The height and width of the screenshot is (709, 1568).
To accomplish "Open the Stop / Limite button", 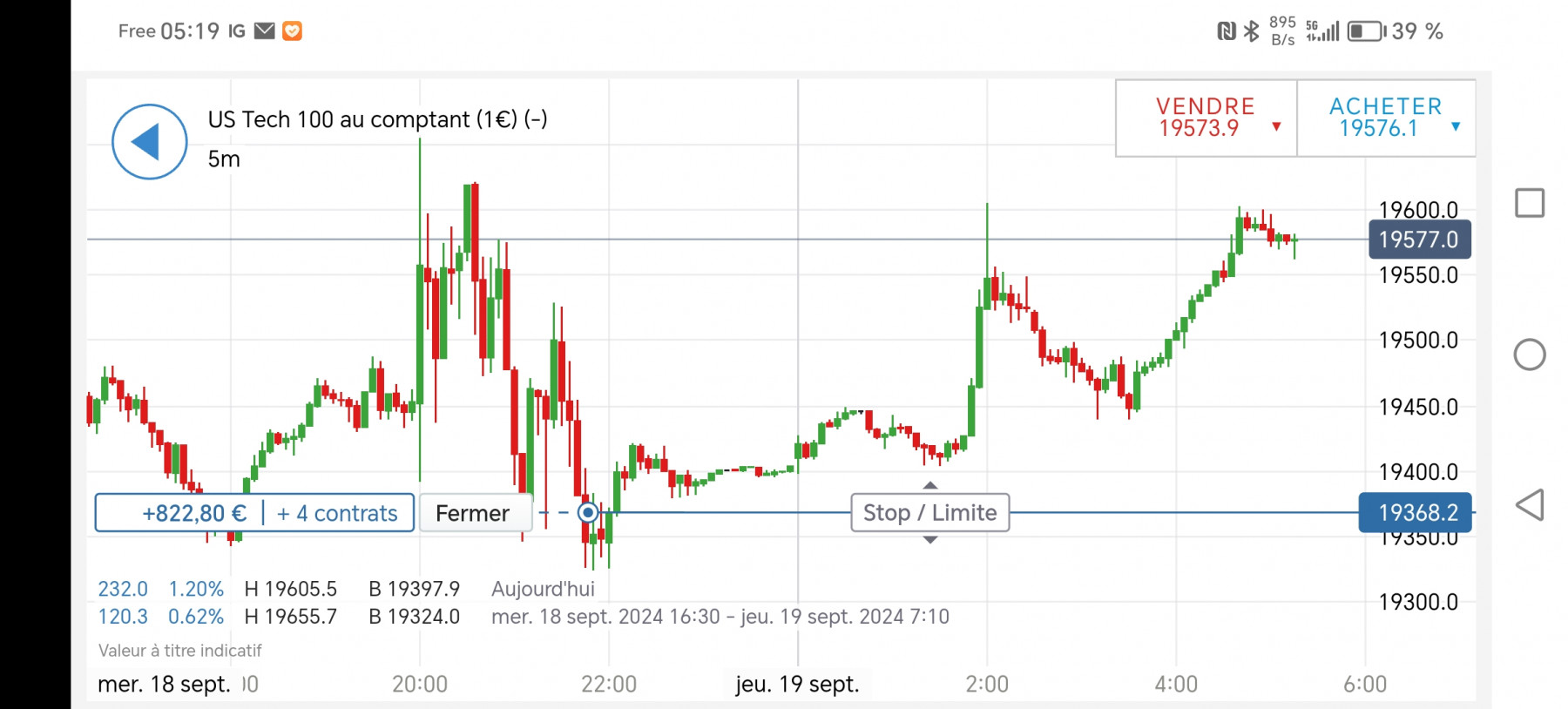I will click(930, 512).
